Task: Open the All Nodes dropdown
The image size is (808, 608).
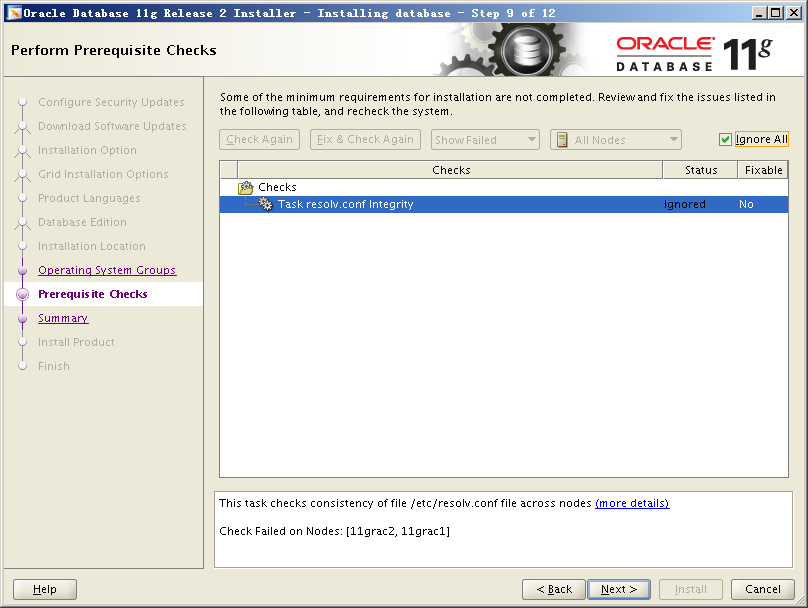Action: (616, 140)
